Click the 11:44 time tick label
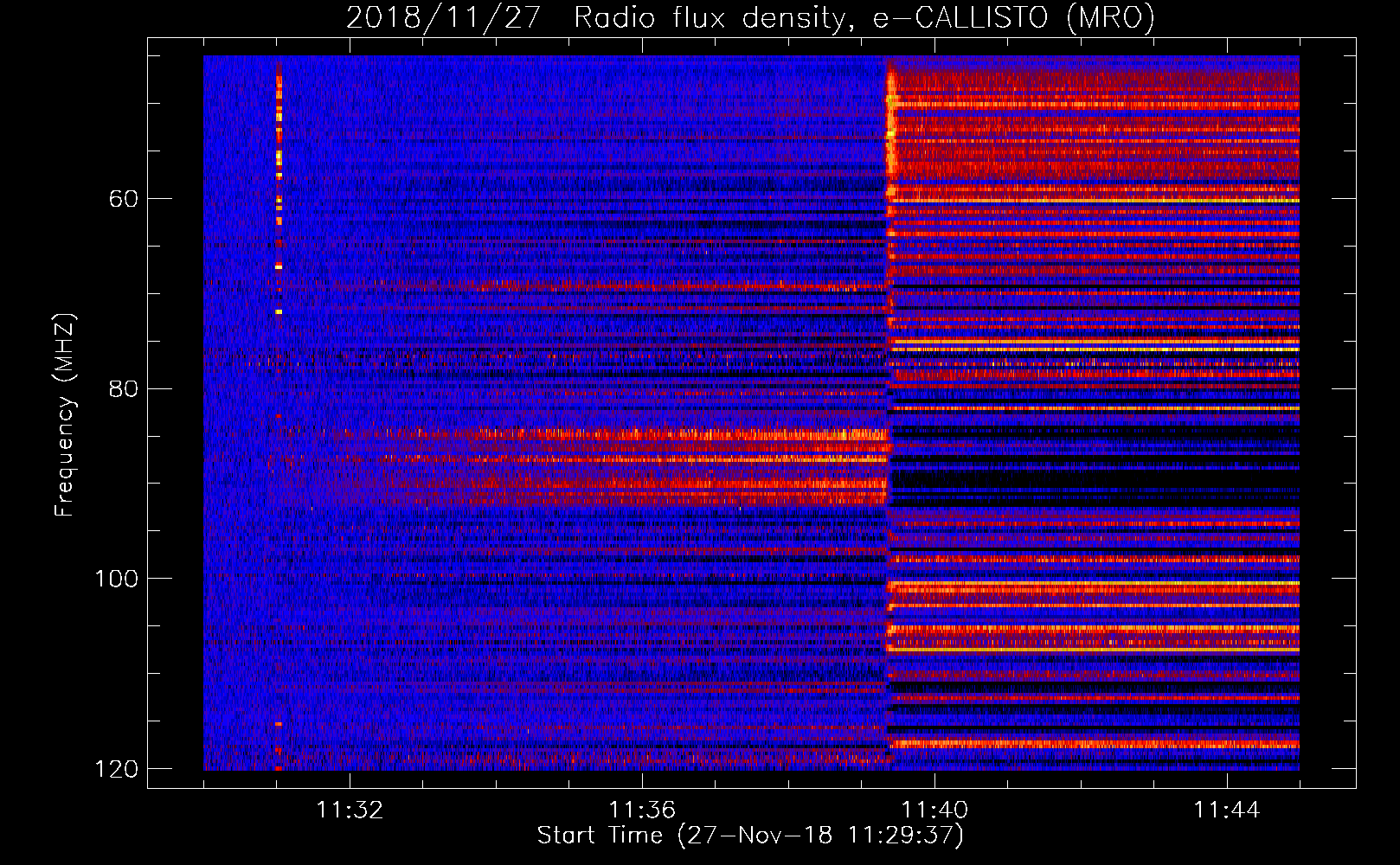1400x865 pixels. pyautogui.click(x=1227, y=811)
